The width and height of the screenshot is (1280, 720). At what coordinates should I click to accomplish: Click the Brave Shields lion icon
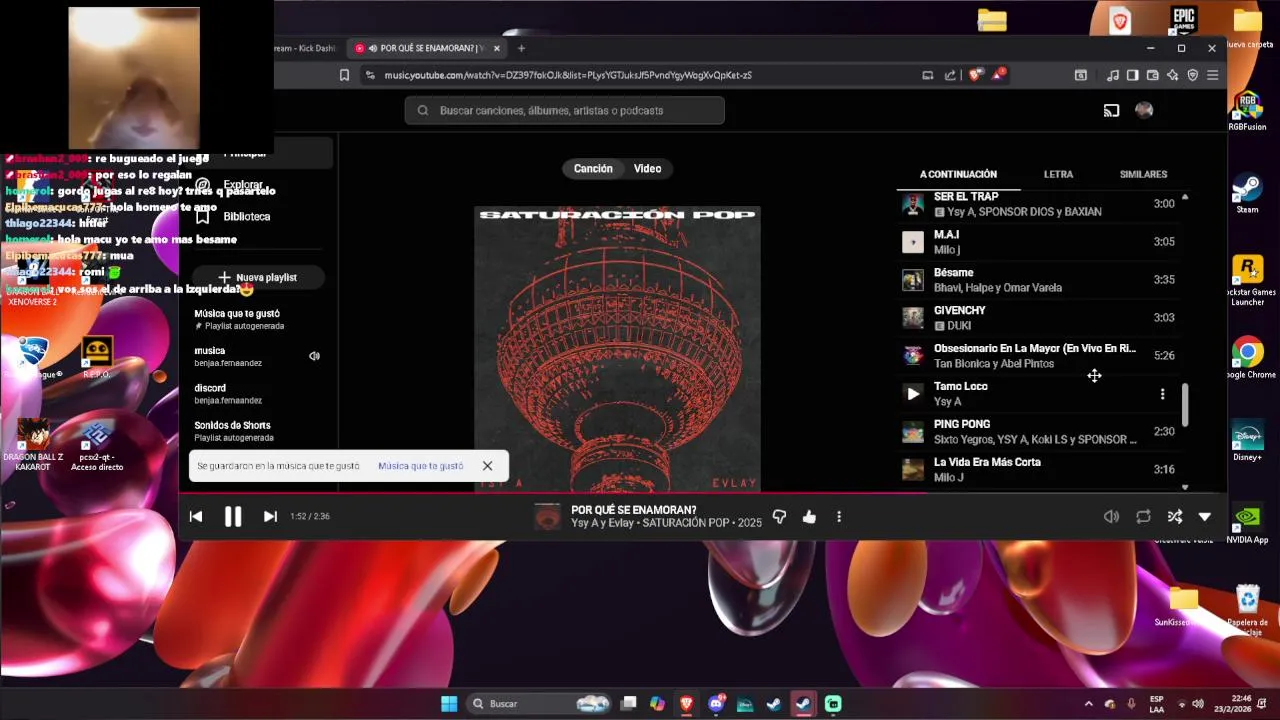coord(975,75)
